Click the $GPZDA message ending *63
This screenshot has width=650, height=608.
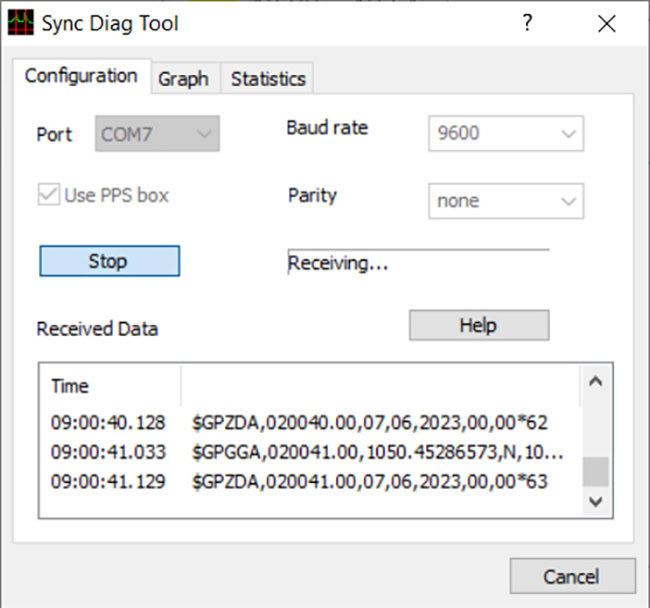[x=370, y=482]
